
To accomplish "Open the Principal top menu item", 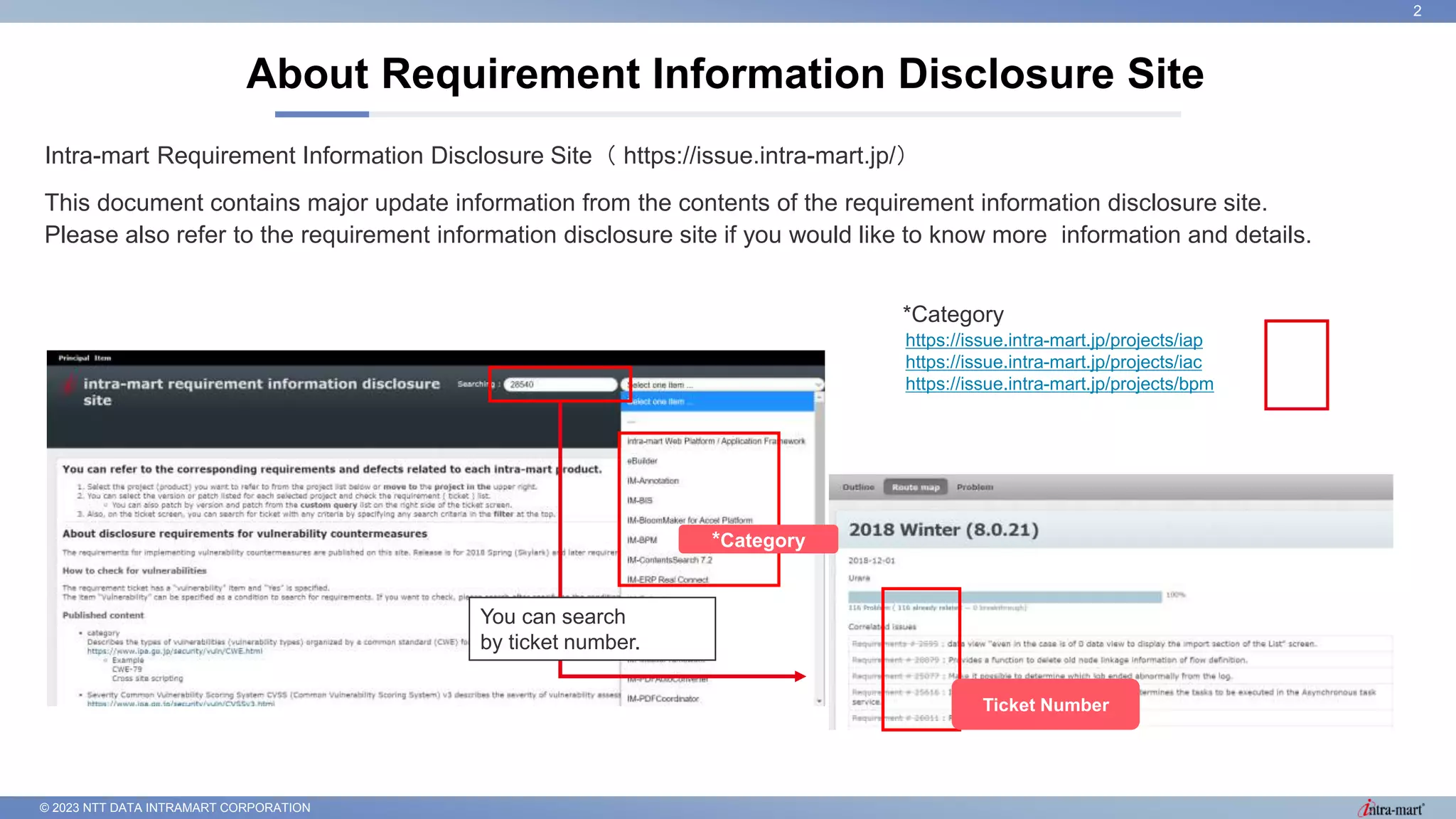I will pyautogui.click(x=73, y=358).
